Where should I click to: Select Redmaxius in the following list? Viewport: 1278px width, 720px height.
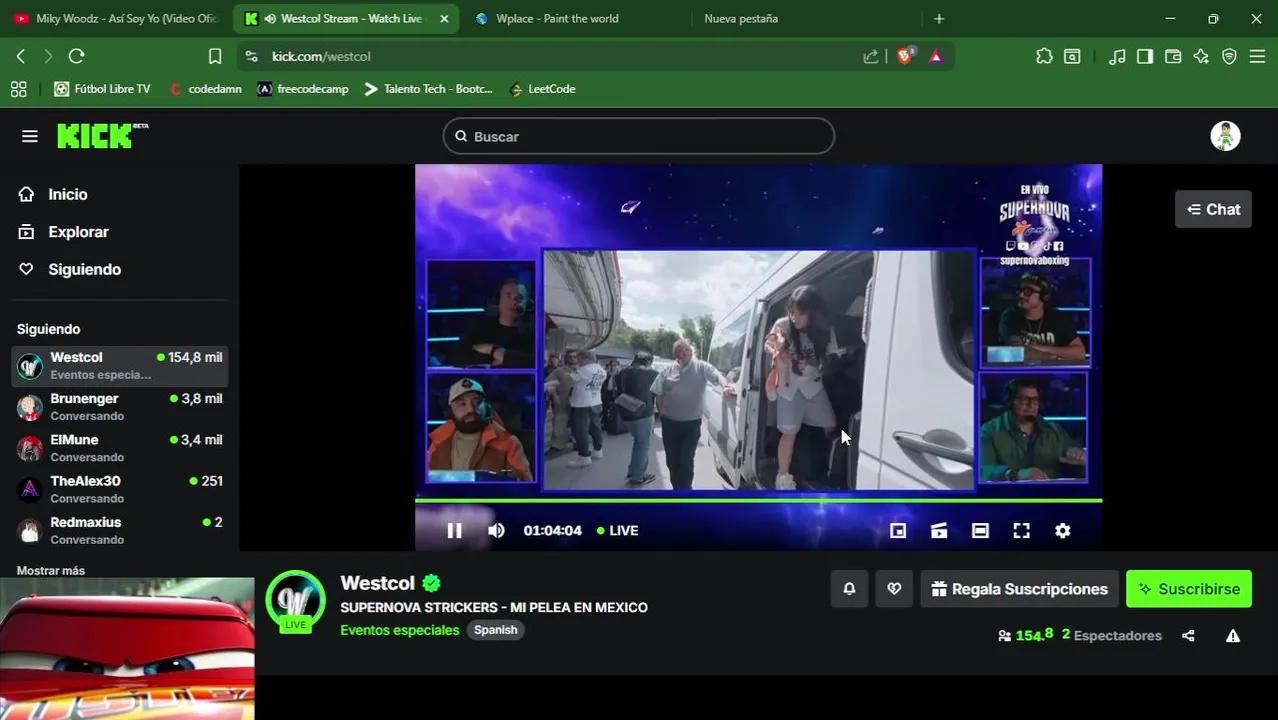(120, 530)
